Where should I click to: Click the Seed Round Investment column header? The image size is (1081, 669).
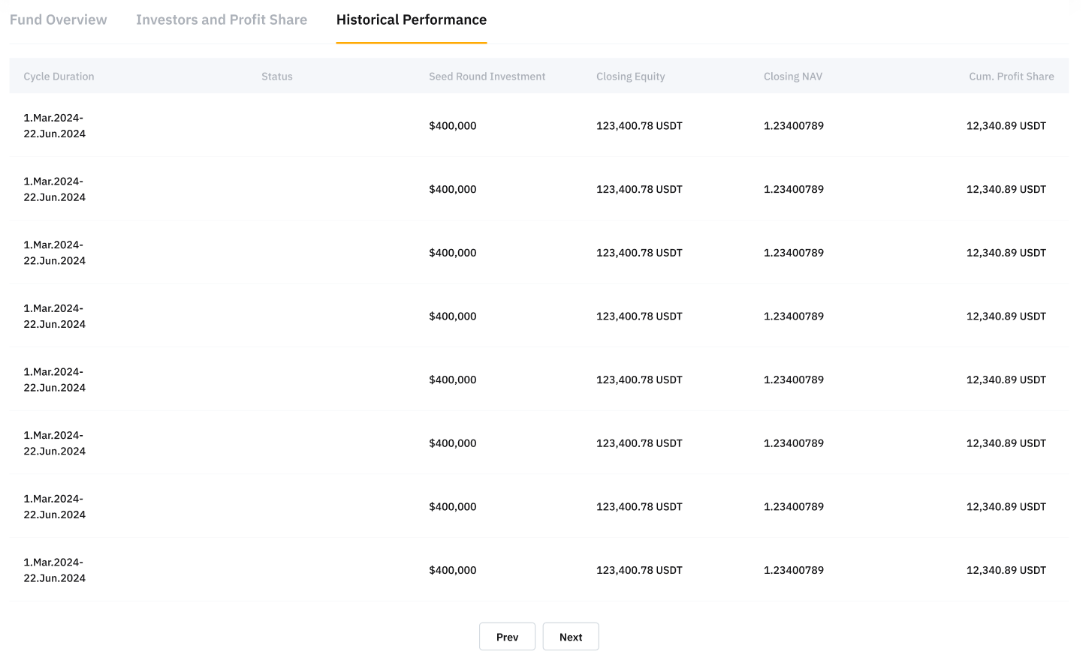(487, 77)
